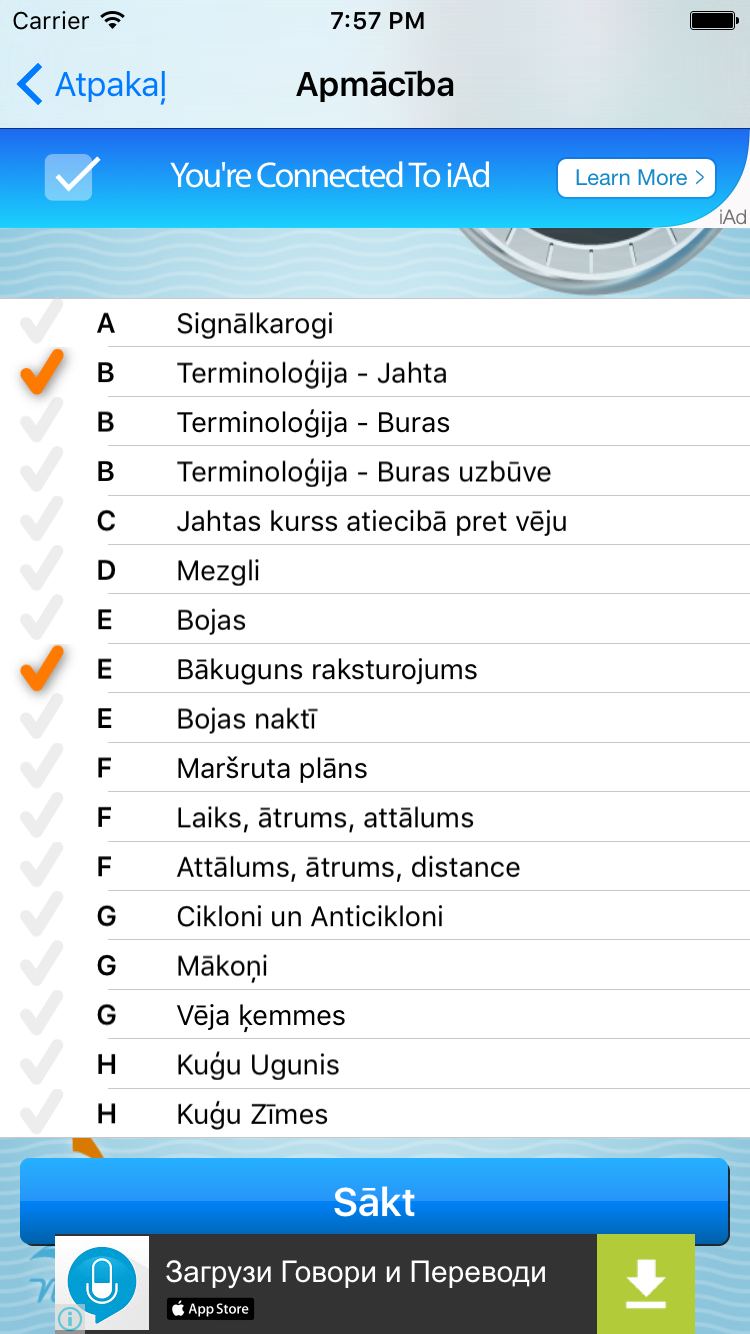Image resolution: width=750 pixels, height=1334 pixels.
Task: Tap the Learn More button
Action: 636,178
